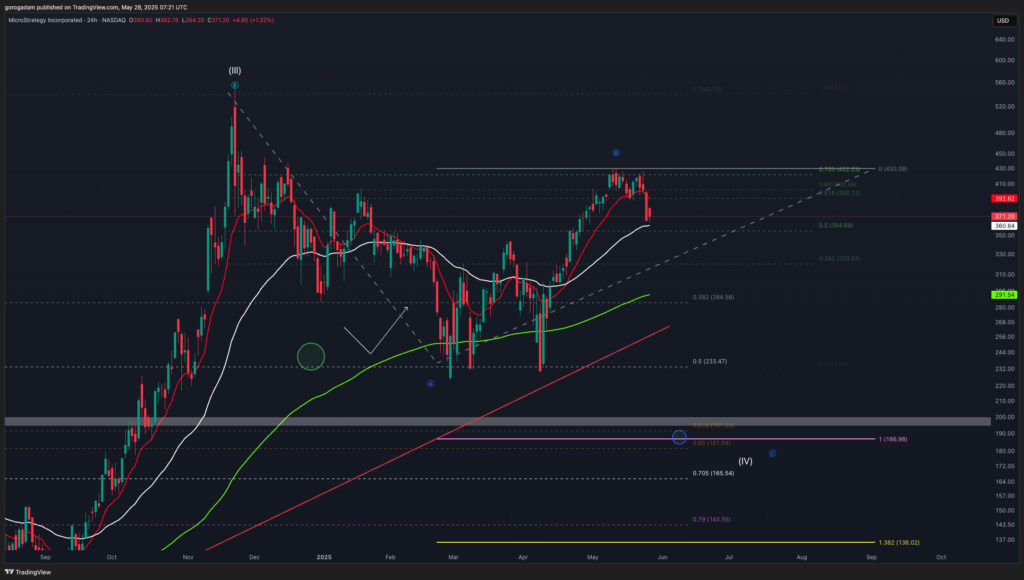Select the blue circled C wave marker

[773, 453]
